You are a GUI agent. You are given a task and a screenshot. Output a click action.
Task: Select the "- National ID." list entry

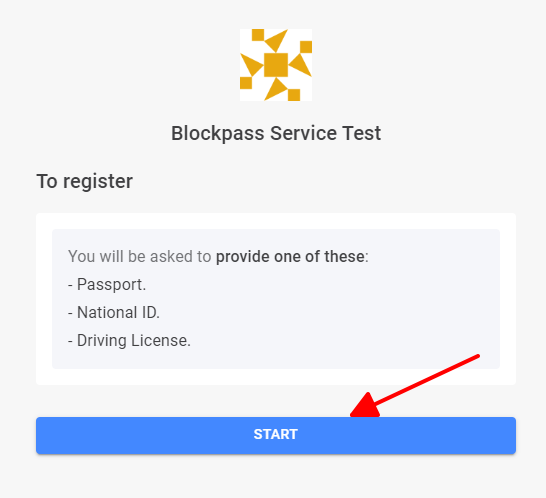[x=114, y=312]
